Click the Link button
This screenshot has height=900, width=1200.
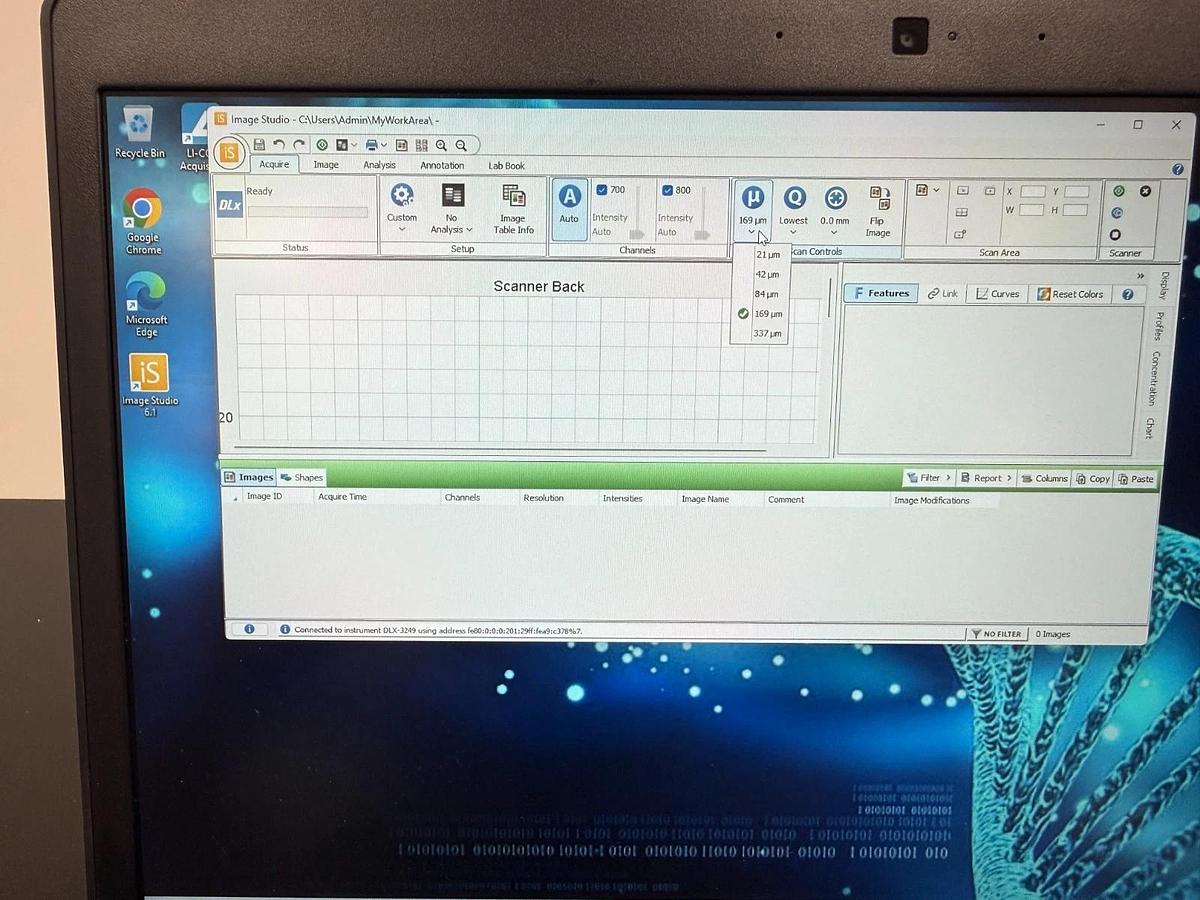(x=942, y=294)
